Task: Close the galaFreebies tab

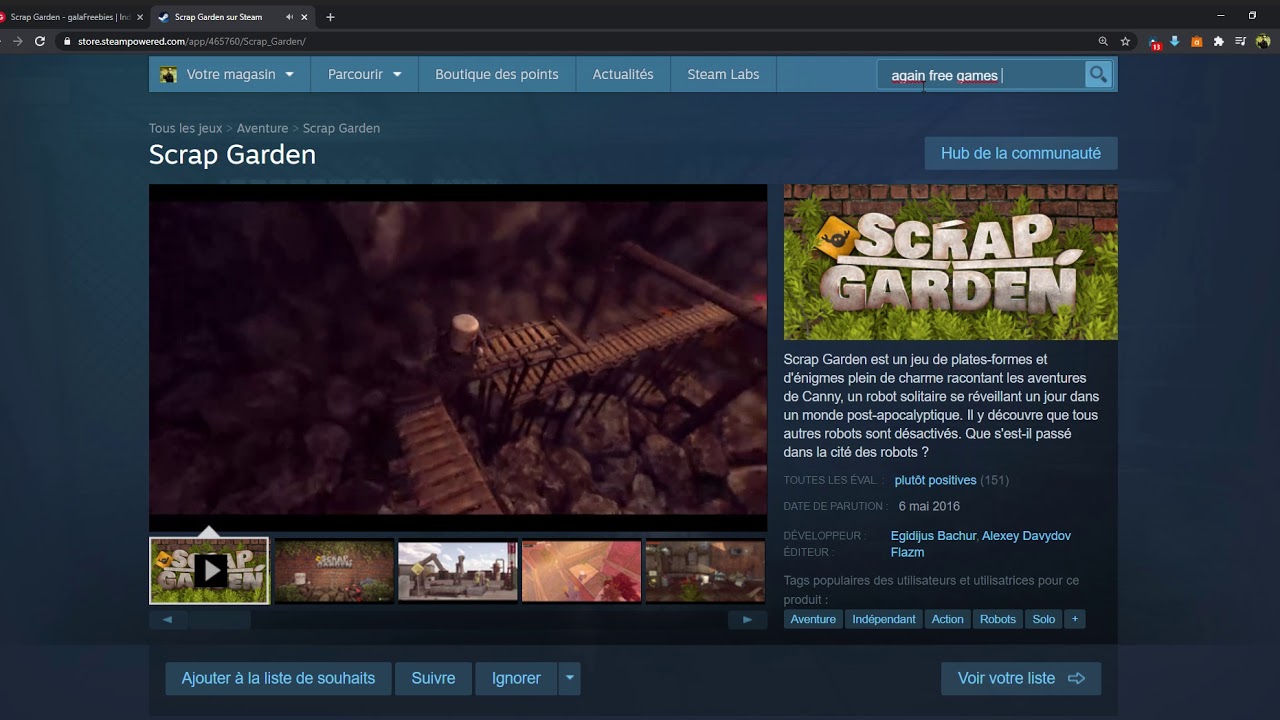Action: point(140,17)
